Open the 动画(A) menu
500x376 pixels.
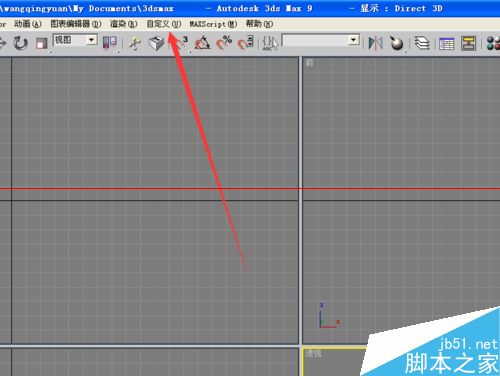pyautogui.click(x=28, y=24)
